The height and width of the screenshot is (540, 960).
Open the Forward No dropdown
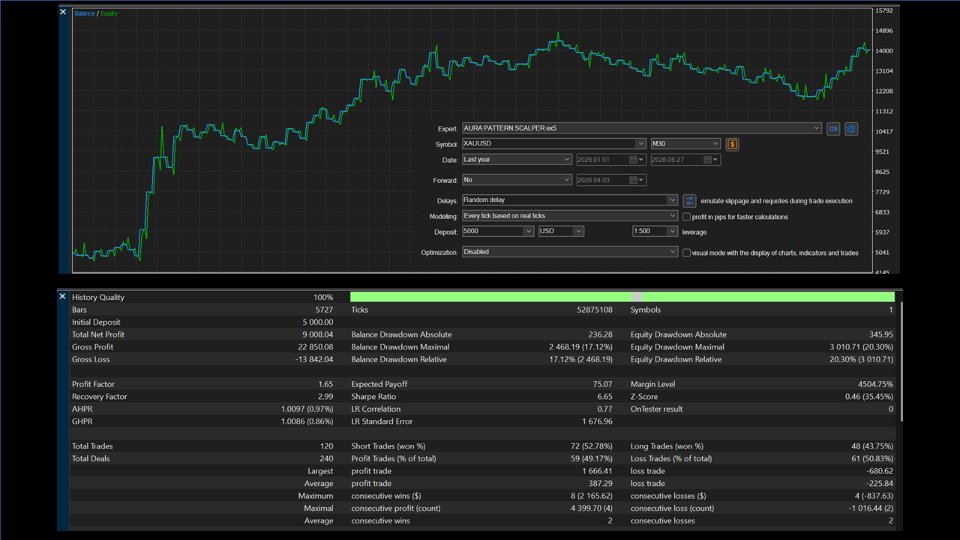517,179
